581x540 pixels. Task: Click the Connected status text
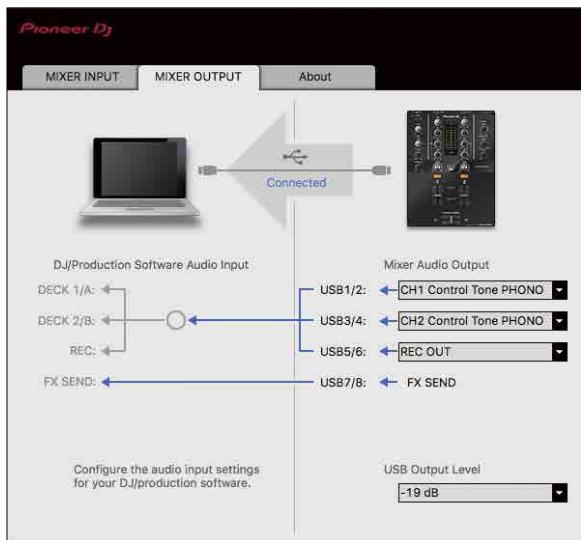click(x=296, y=183)
